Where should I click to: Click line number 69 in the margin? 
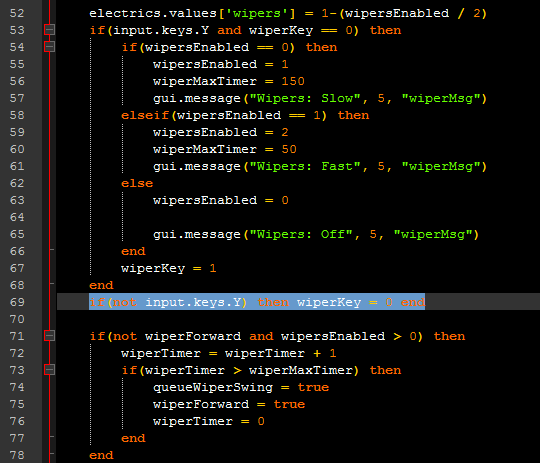point(17,302)
